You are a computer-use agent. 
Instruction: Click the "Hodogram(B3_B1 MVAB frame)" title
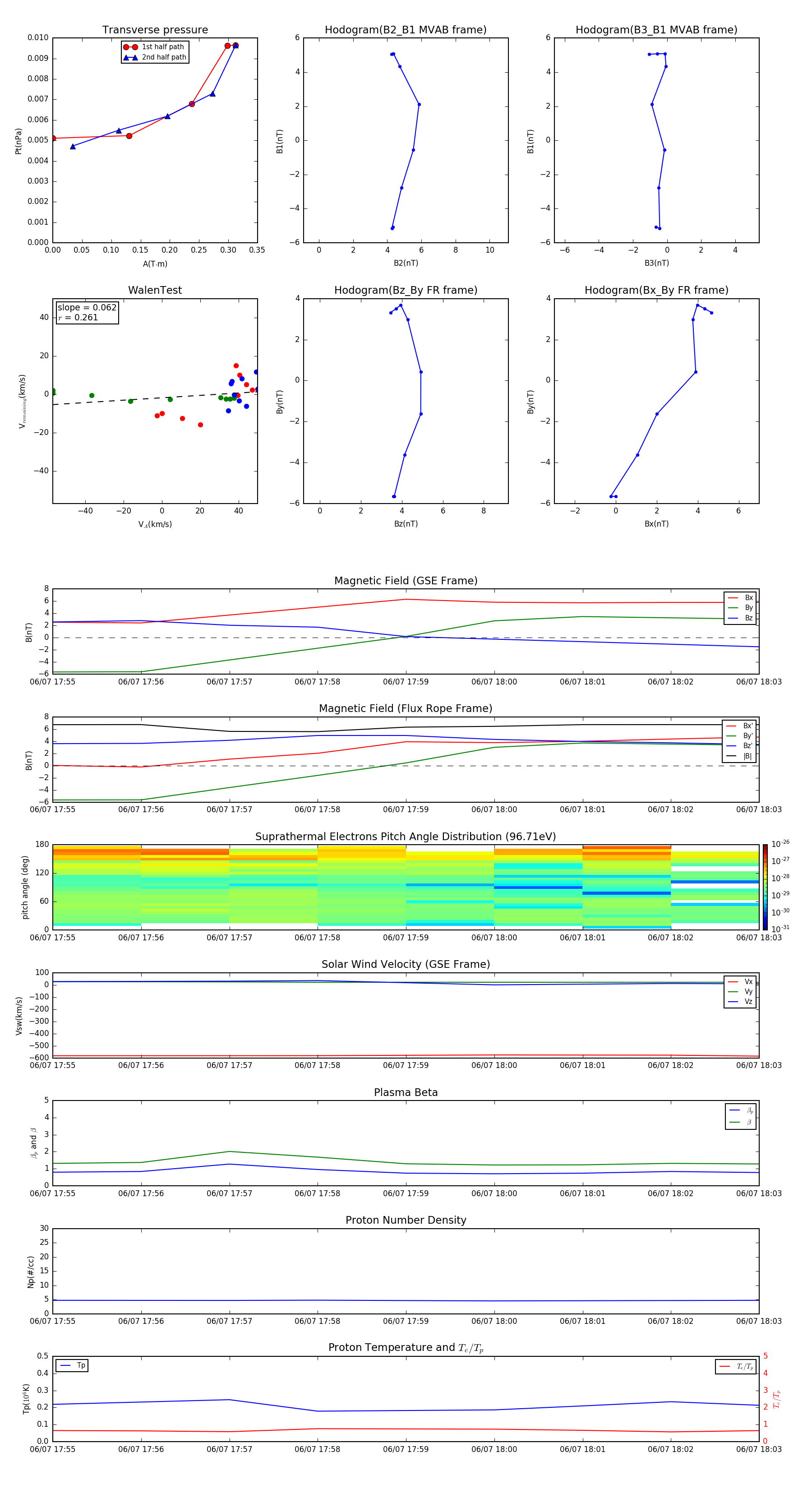click(656, 30)
